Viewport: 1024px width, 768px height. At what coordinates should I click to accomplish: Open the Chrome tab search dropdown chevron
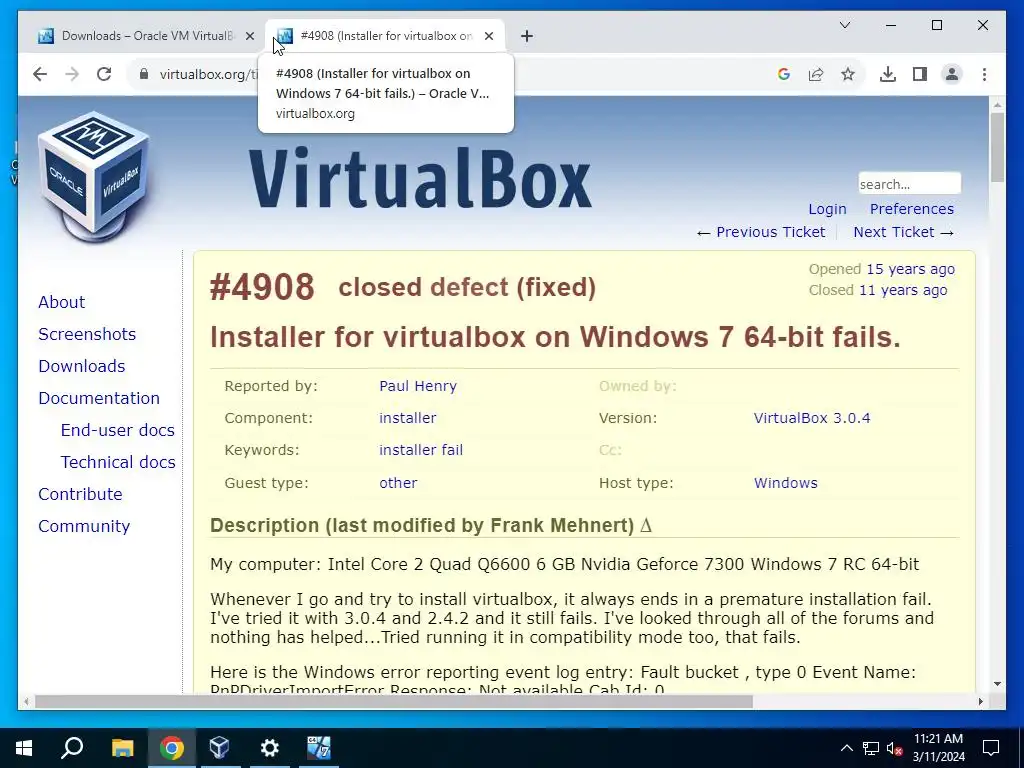click(x=844, y=25)
